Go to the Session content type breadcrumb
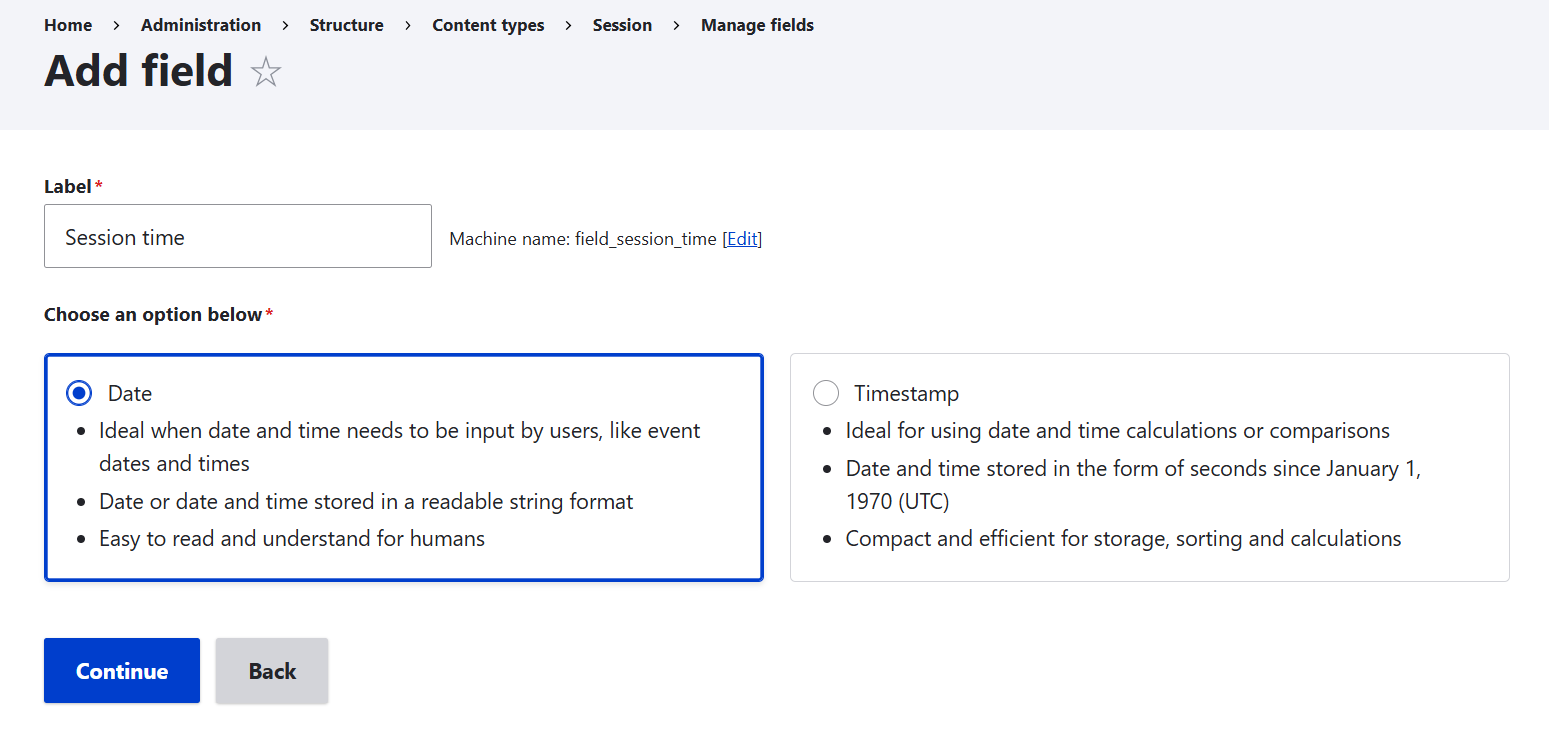 tap(622, 24)
